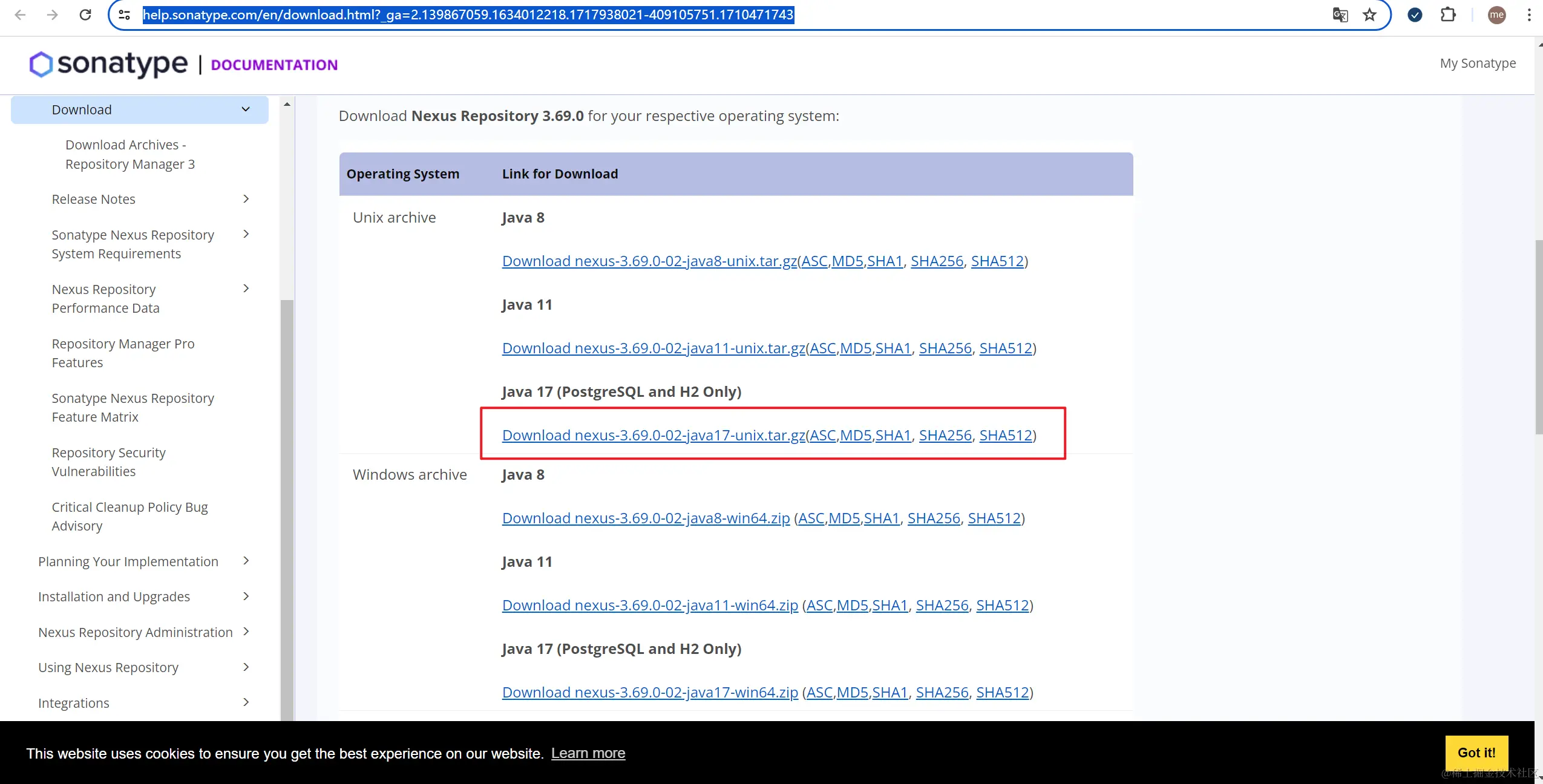Open the profile avatar icon
Viewport: 1543px width, 784px height.
click(1496, 15)
